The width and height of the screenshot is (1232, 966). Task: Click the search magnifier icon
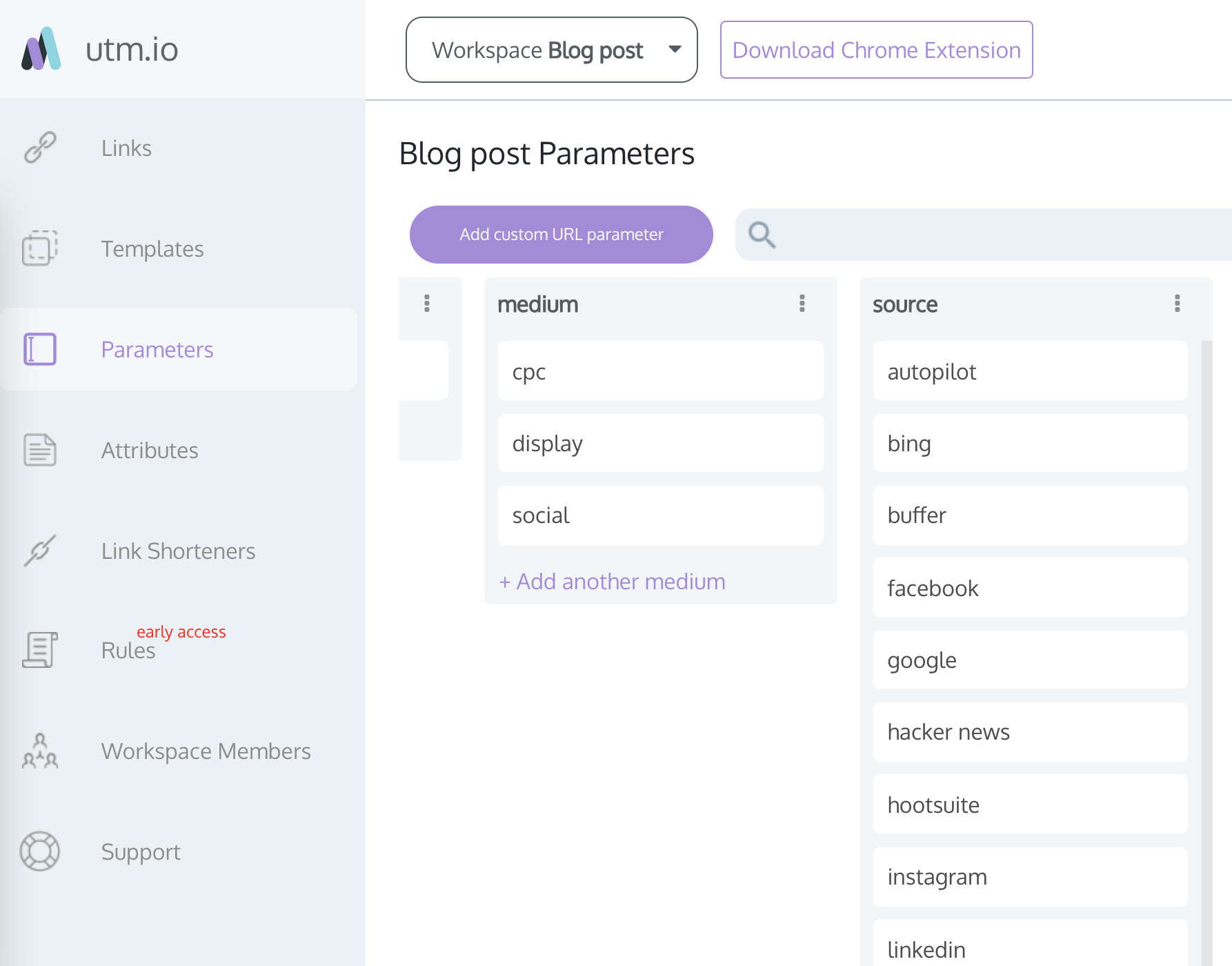[x=762, y=235]
